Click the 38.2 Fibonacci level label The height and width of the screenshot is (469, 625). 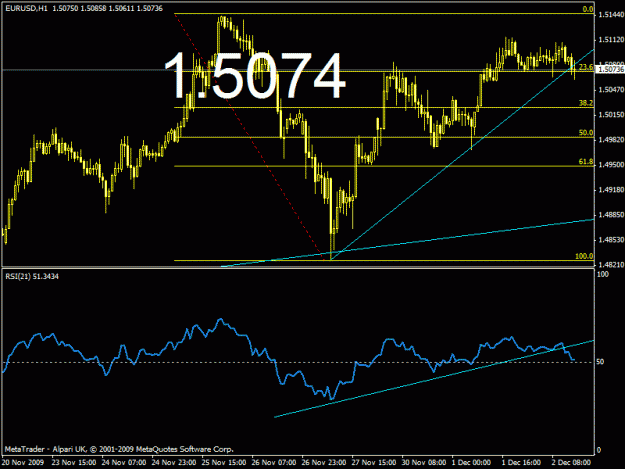pyautogui.click(x=586, y=103)
